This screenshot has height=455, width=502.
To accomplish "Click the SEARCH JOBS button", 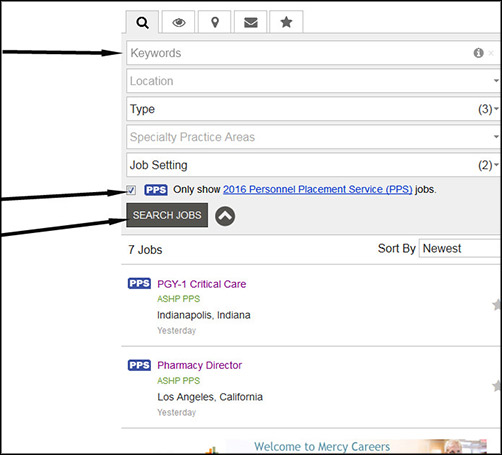I will pyautogui.click(x=167, y=215).
